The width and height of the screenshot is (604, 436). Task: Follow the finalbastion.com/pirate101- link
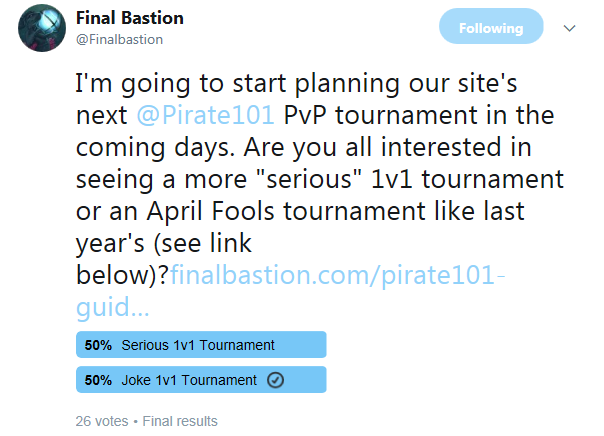click(x=337, y=275)
